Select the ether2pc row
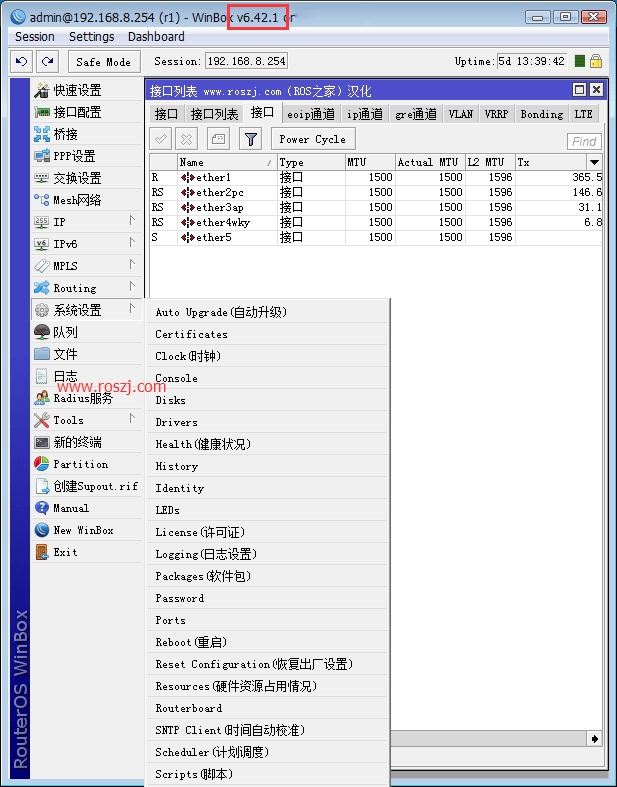Screen dimensions: 617x787 [x=376, y=193]
